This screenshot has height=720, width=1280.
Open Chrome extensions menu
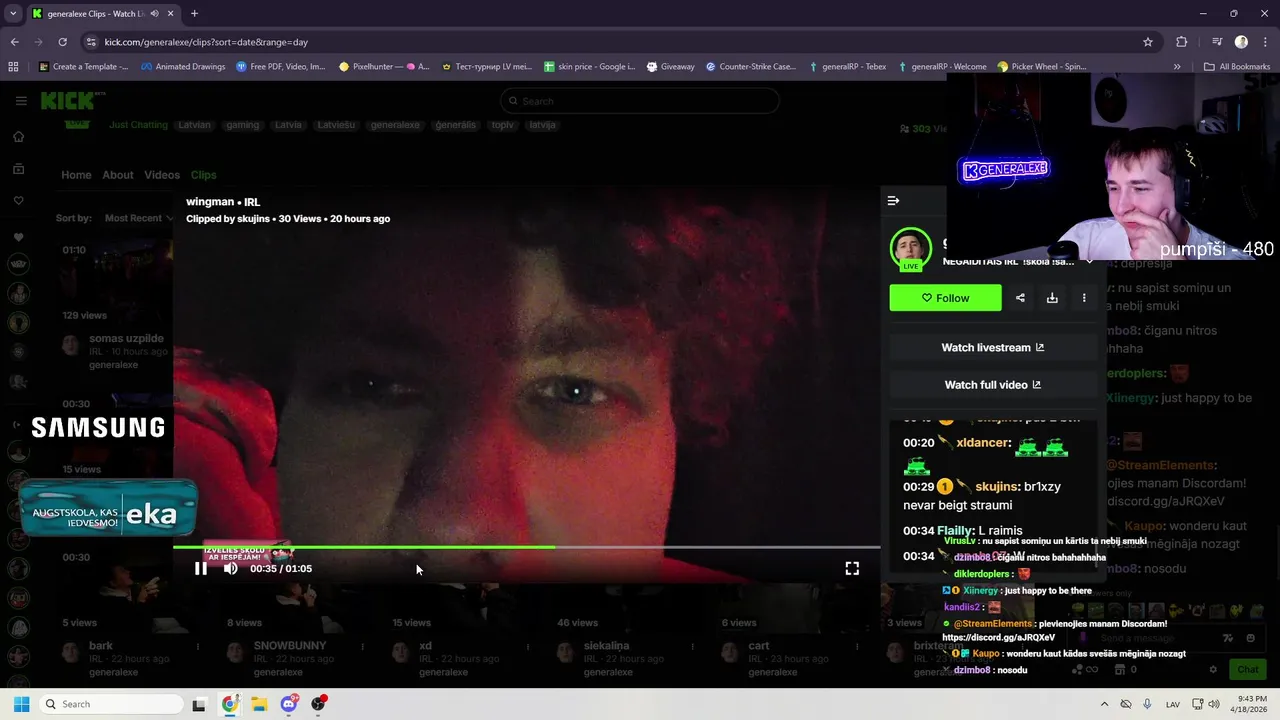(x=1181, y=42)
